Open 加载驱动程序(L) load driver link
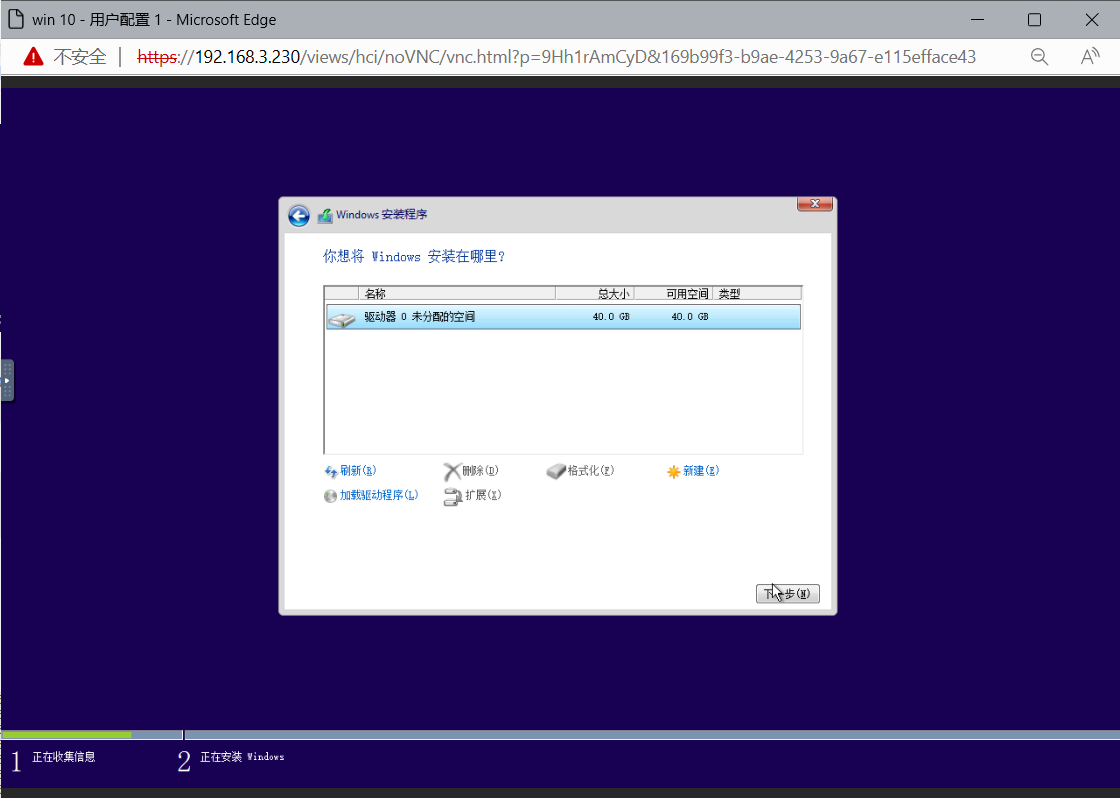The image size is (1120, 798). point(379,495)
